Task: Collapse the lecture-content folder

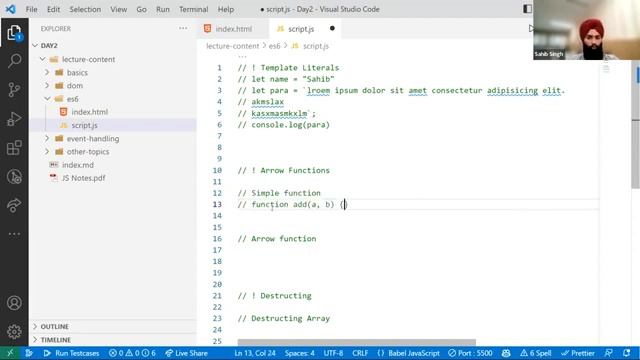Action: (42, 59)
